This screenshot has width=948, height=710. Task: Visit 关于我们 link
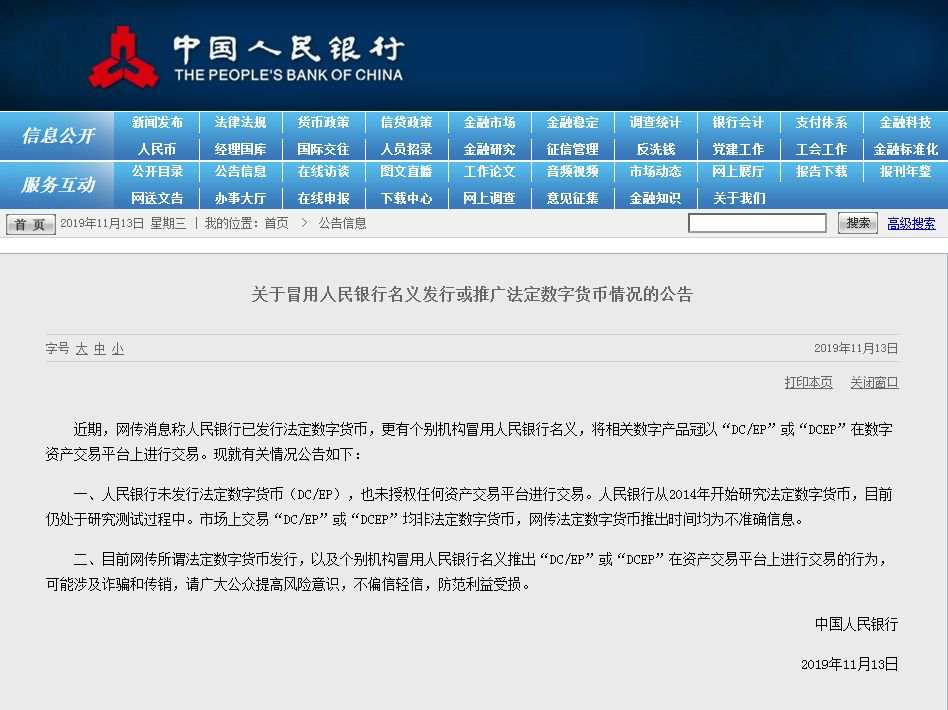[x=738, y=198]
